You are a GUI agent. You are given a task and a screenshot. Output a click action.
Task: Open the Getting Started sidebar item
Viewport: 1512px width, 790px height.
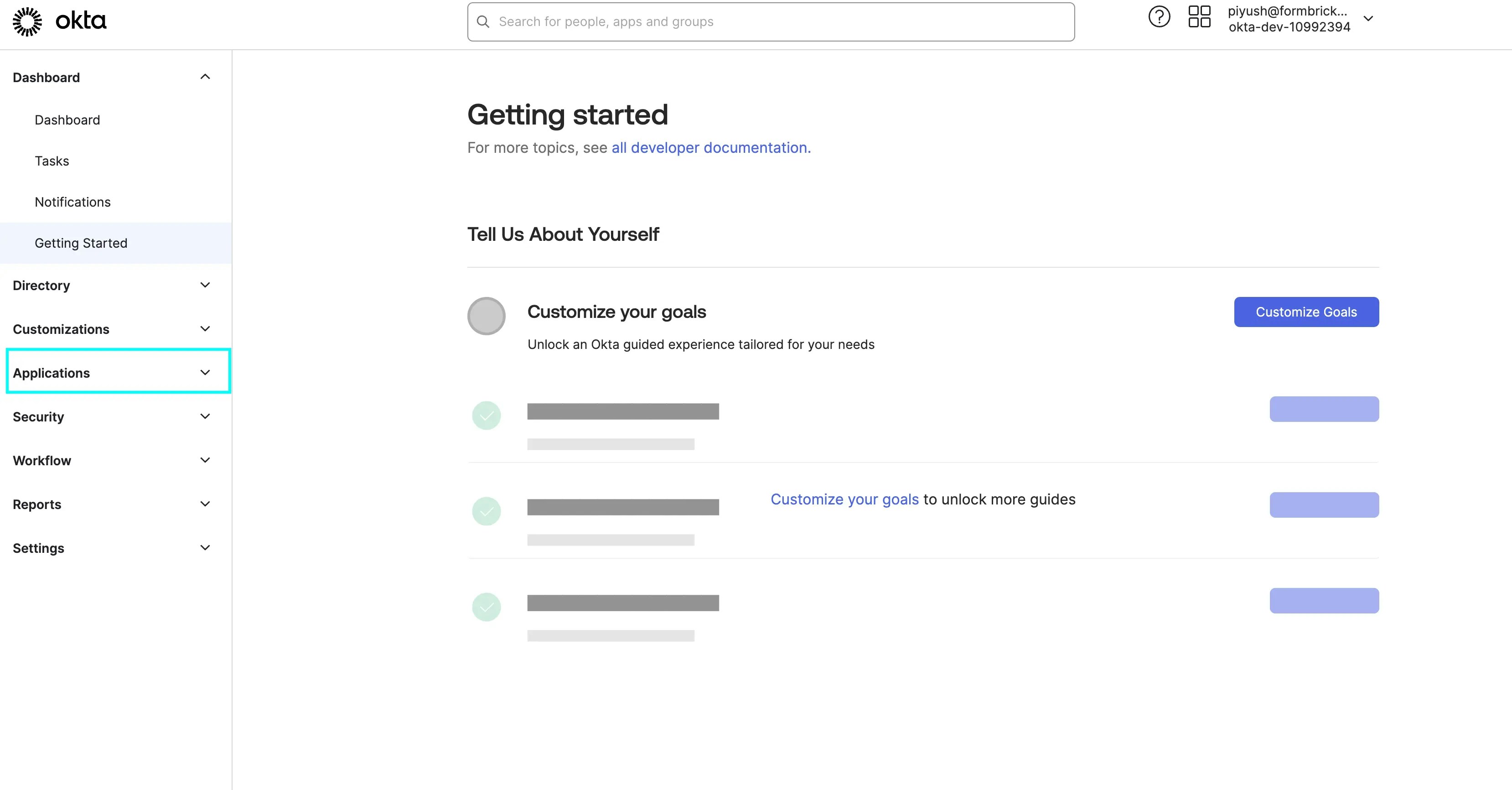tap(116, 243)
